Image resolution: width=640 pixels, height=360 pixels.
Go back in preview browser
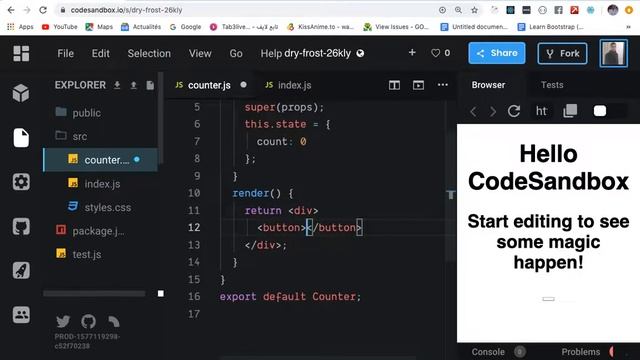tap(473, 111)
